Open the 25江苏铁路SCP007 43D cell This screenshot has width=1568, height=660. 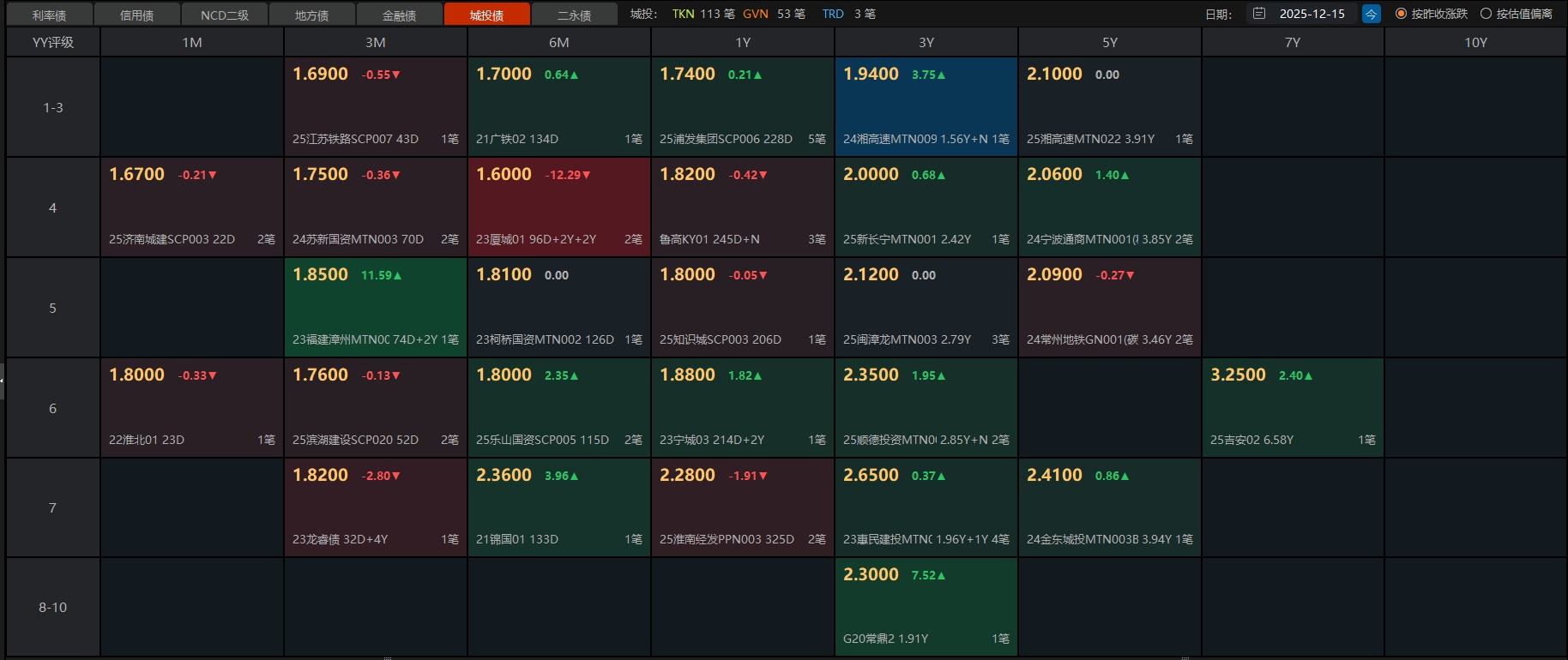point(376,107)
